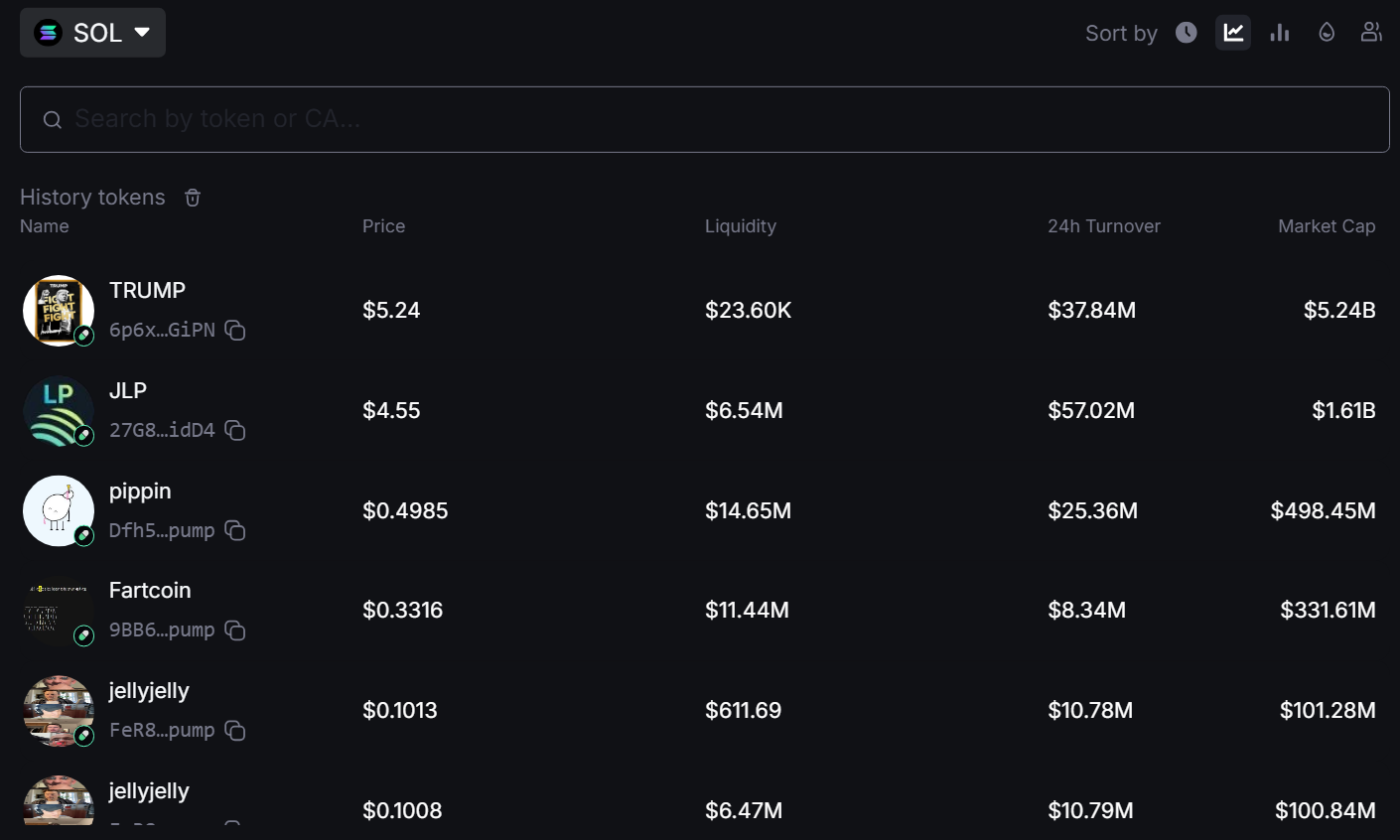Select the TRUMP token name
Screen dimensions: 1400x840
pos(147,290)
